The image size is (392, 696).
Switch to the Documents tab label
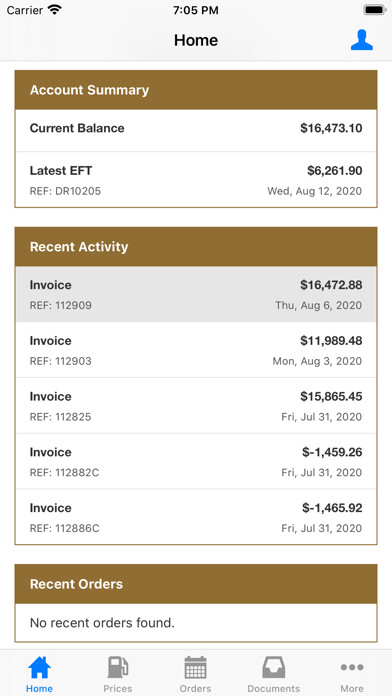coord(273,688)
